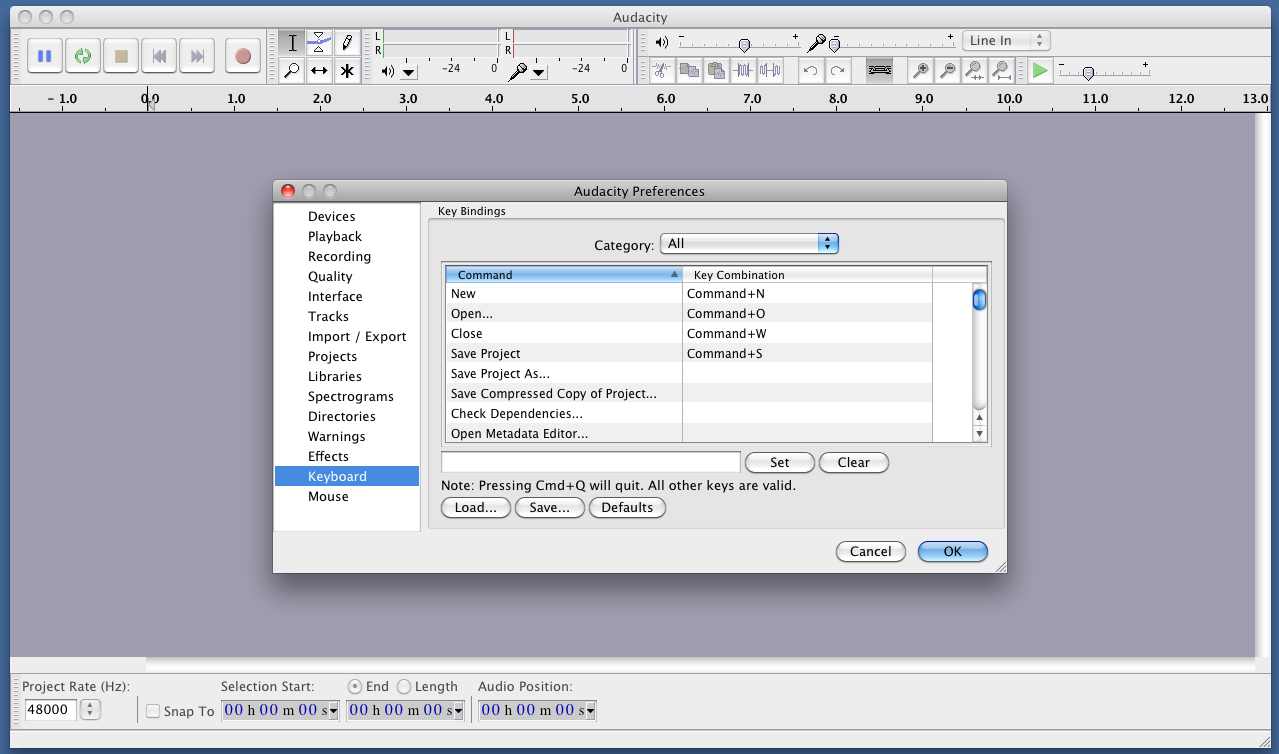
Task: Select Import / Export in preferences list
Action: coord(357,336)
